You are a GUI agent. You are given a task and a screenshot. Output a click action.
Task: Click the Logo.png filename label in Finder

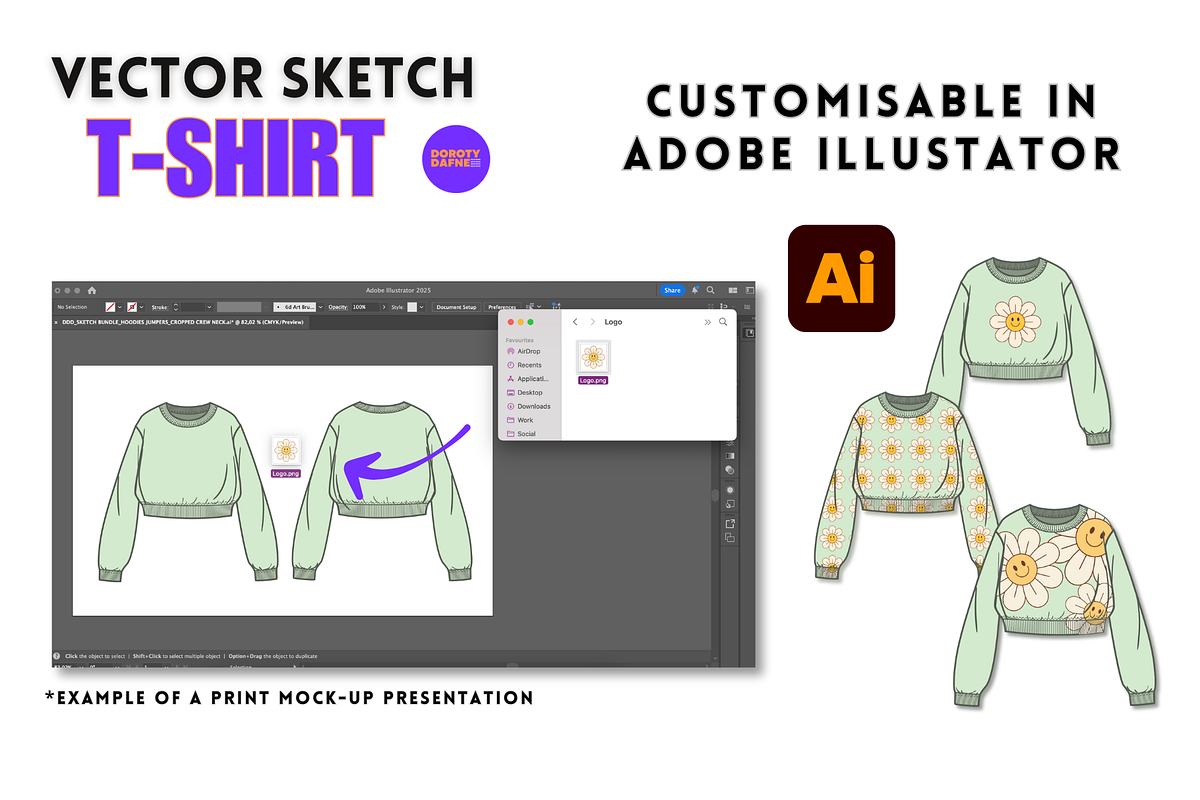point(594,380)
